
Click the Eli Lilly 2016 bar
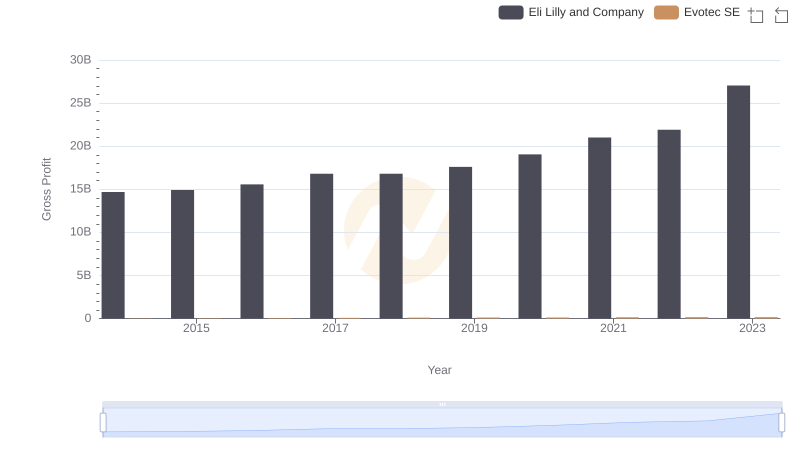tap(252, 251)
